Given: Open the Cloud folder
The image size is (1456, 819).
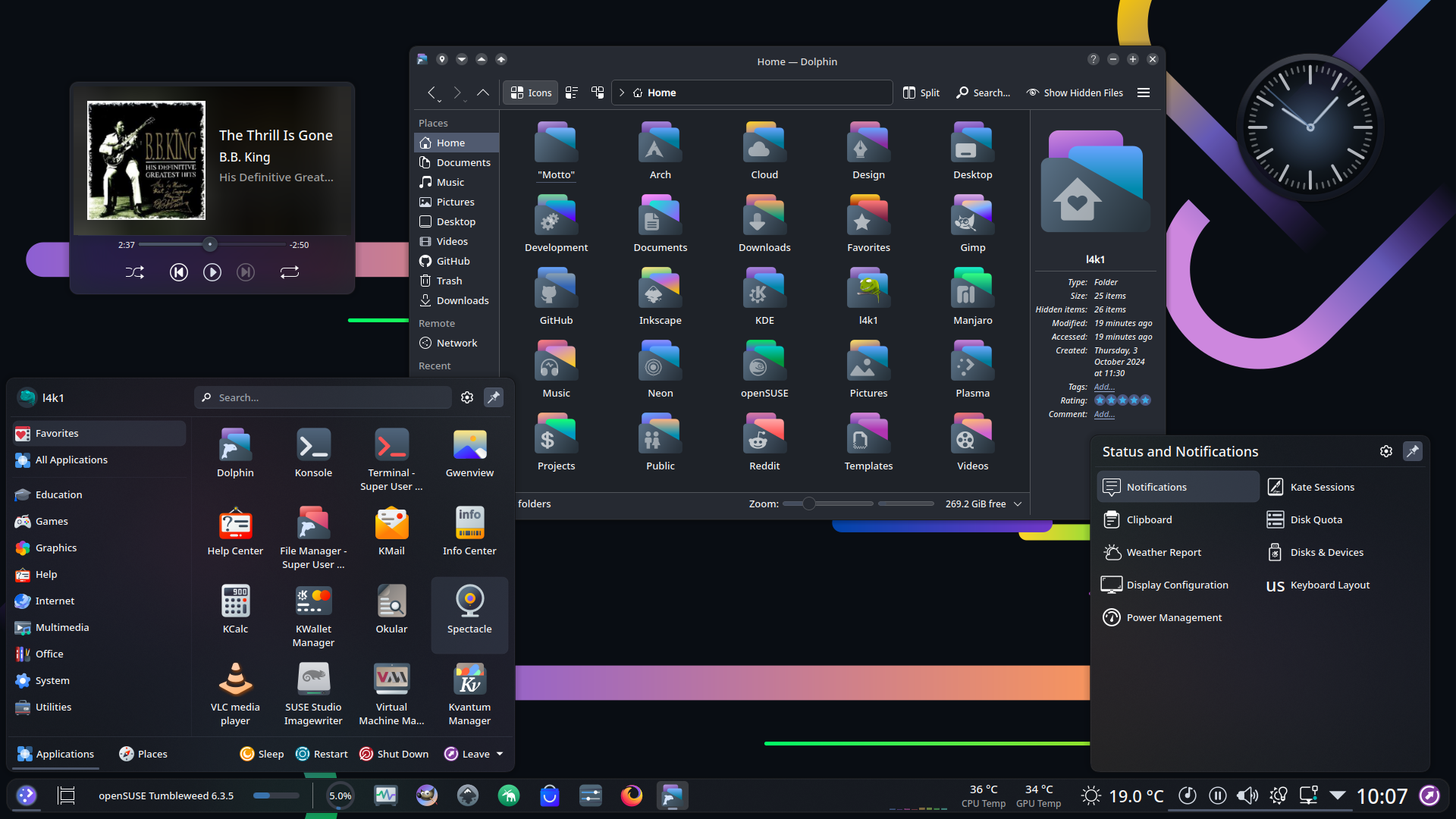Looking at the screenshot, I should pyautogui.click(x=764, y=151).
